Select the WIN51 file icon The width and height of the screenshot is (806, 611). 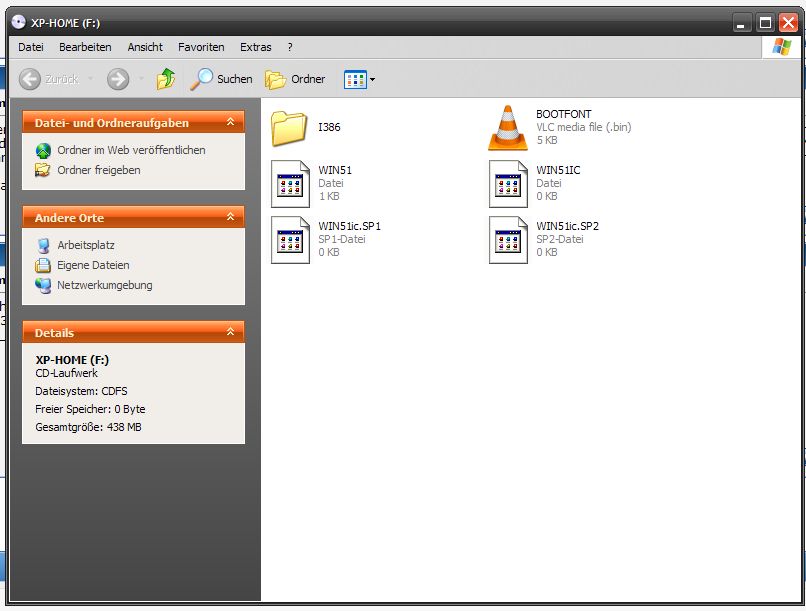(290, 184)
